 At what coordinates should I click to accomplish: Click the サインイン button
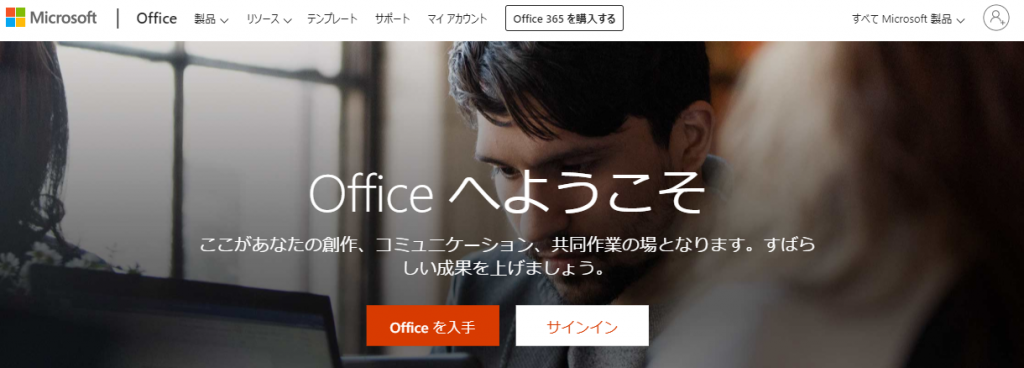coord(582,326)
